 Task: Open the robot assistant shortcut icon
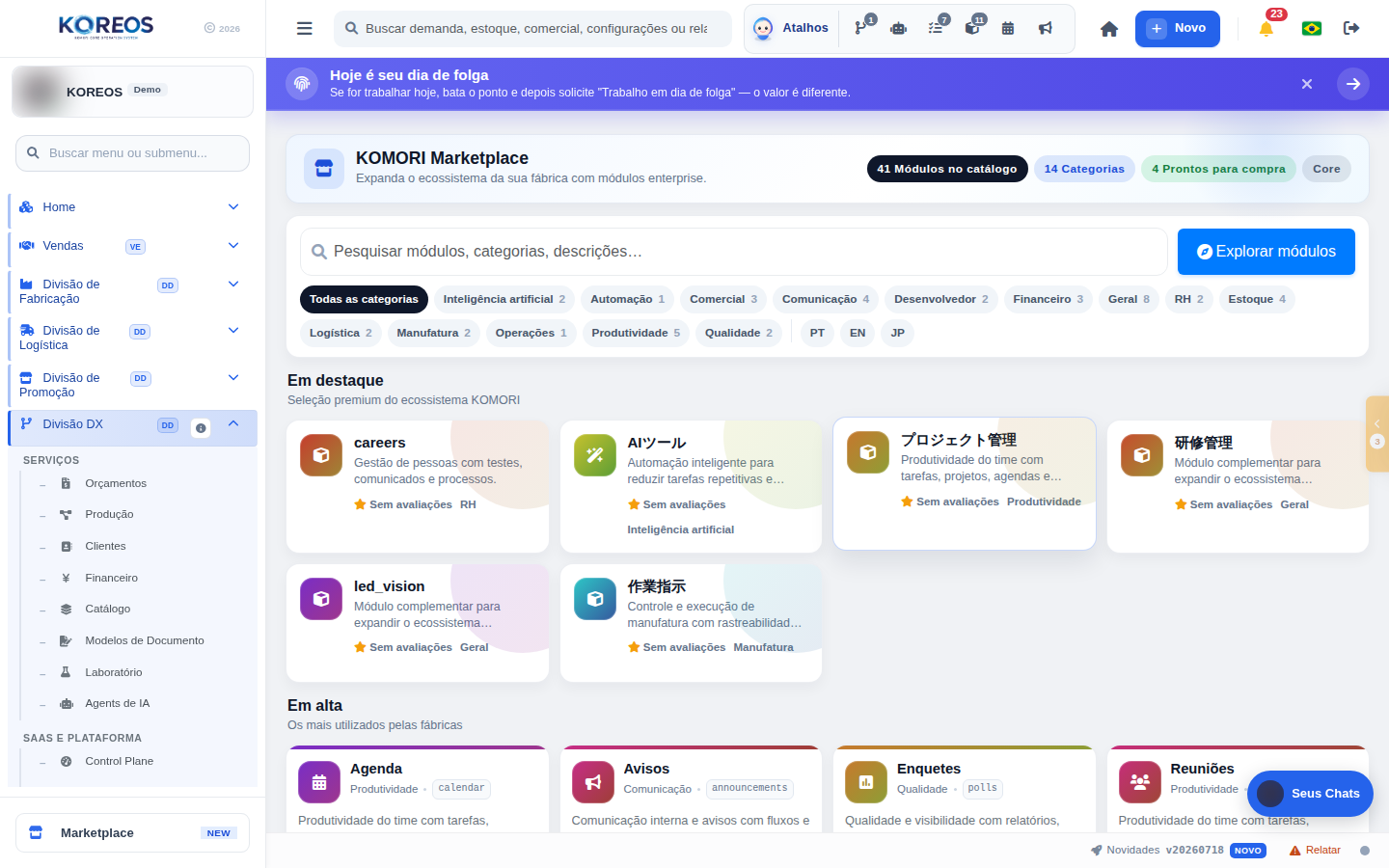click(898, 28)
